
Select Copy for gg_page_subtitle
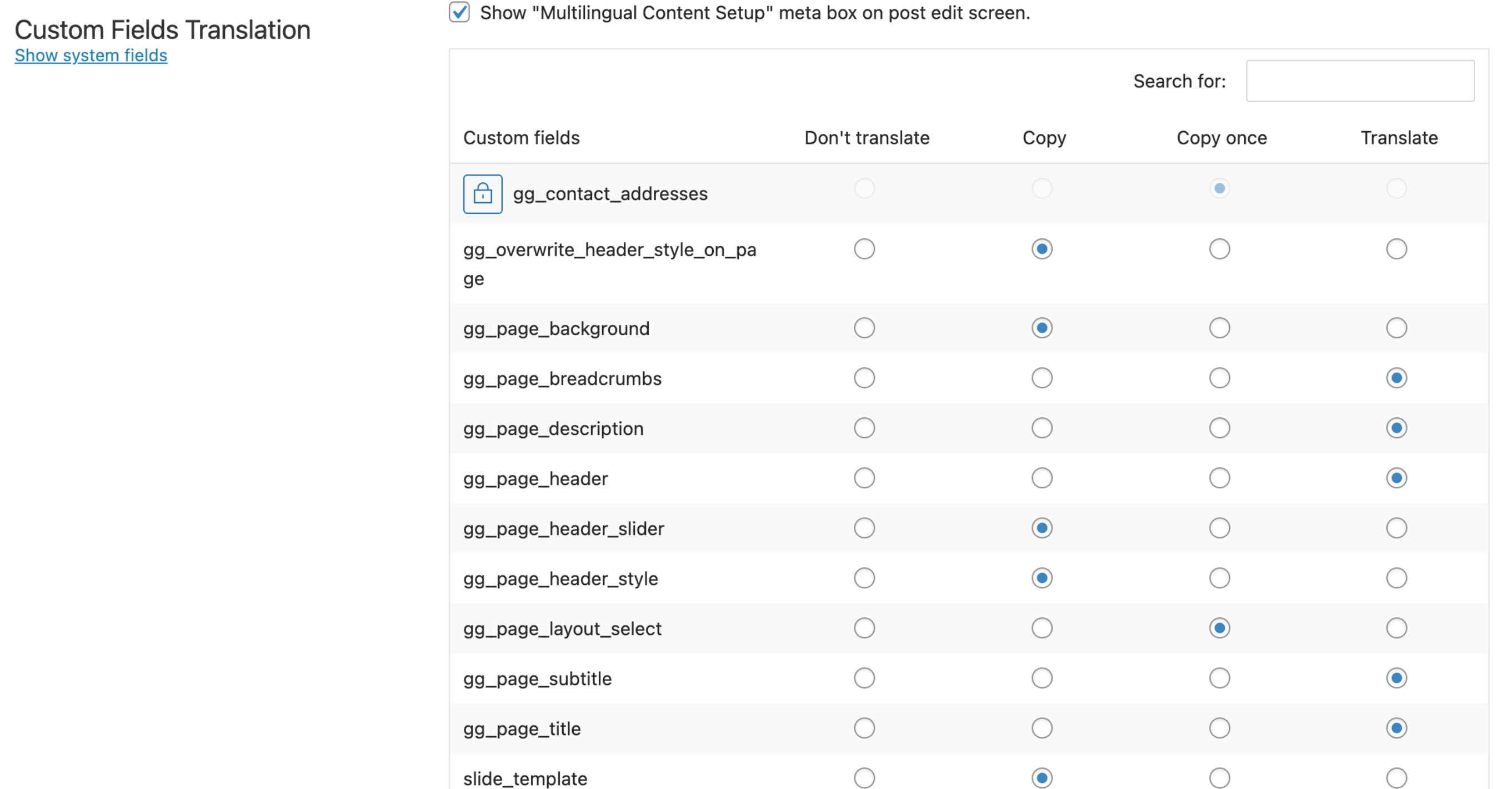[1042, 678]
